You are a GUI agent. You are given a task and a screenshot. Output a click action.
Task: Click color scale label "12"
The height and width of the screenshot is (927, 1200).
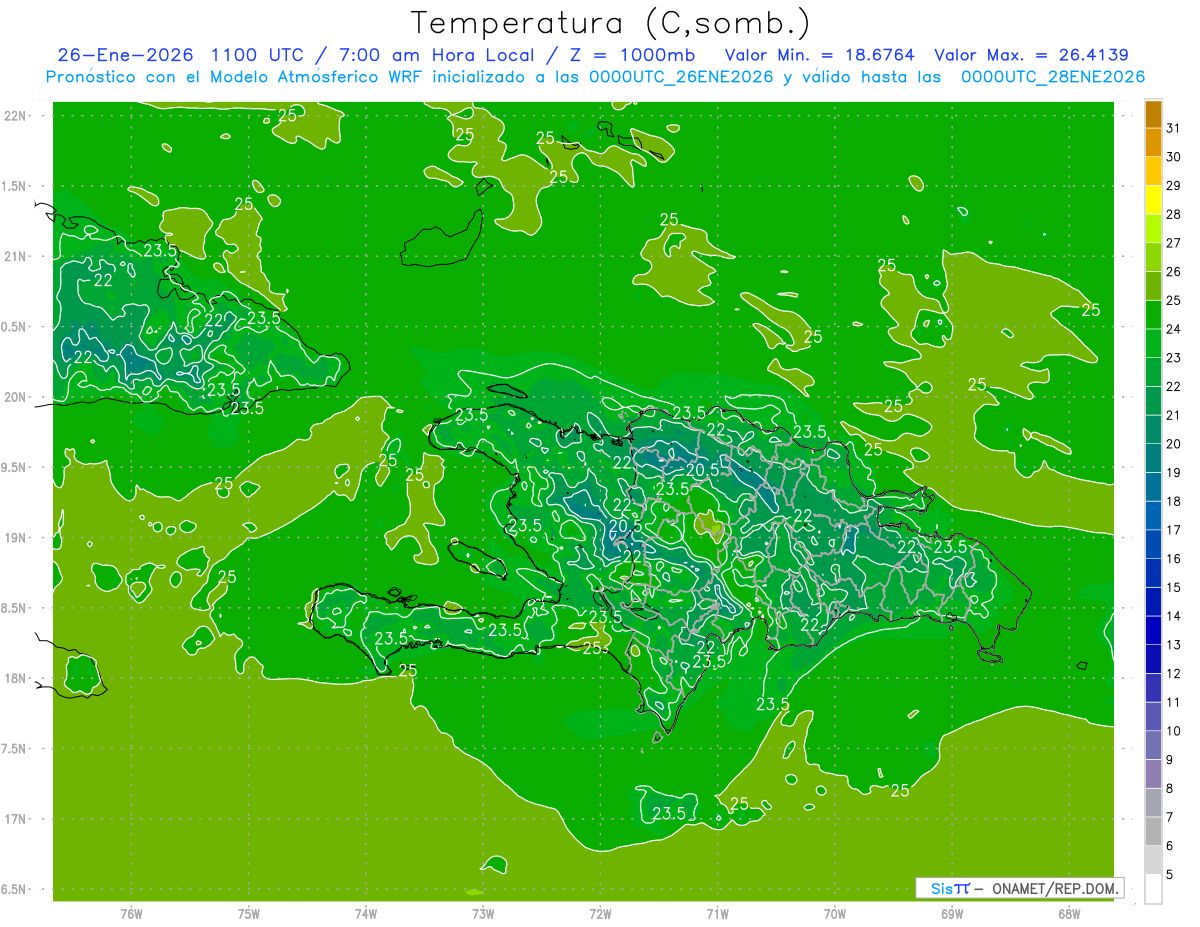coord(1173,674)
